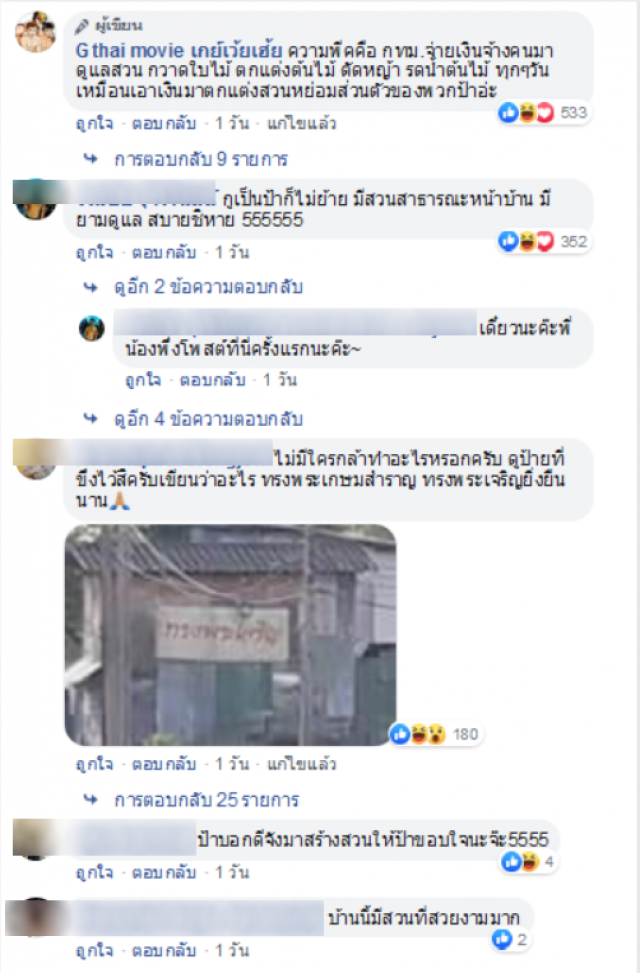Open the G thai movie author profile picture
Image resolution: width=640 pixels, height=973 pixels.
pyautogui.click(x=35, y=31)
